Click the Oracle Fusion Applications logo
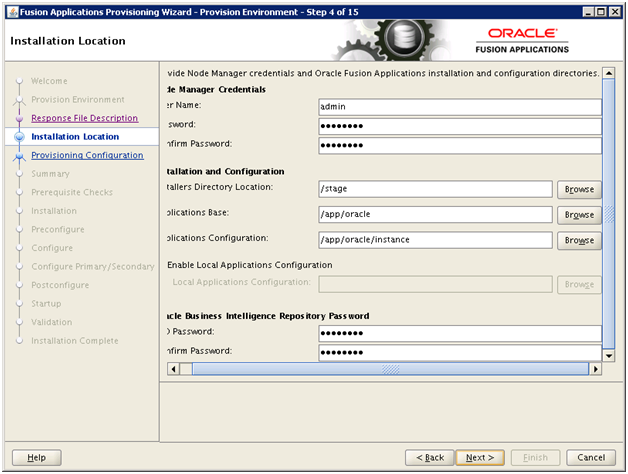This screenshot has height=474, width=628. click(522, 40)
